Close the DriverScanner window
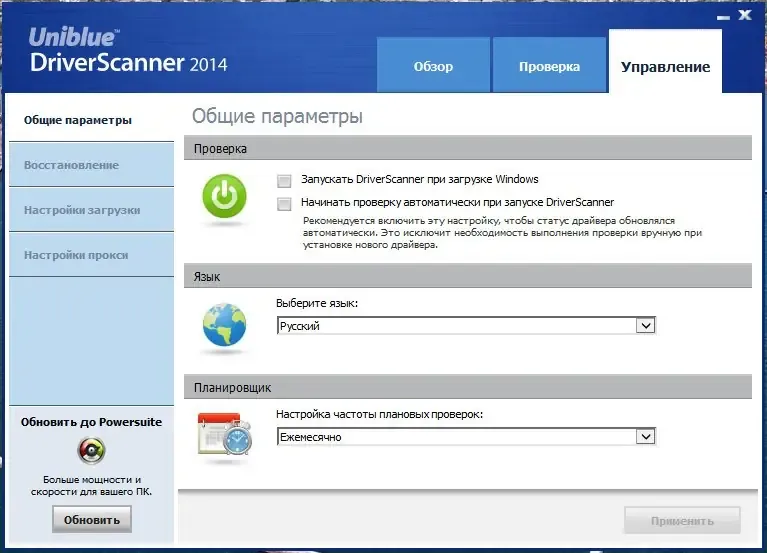767x553 pixels. coord(744,15)
